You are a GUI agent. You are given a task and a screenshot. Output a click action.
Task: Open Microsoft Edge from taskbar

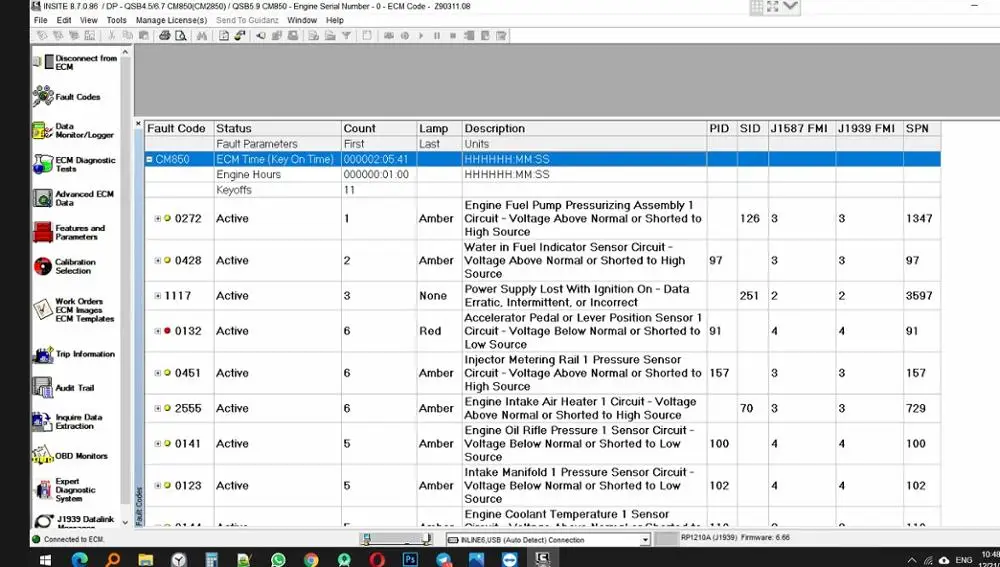[x=80, y=560]
